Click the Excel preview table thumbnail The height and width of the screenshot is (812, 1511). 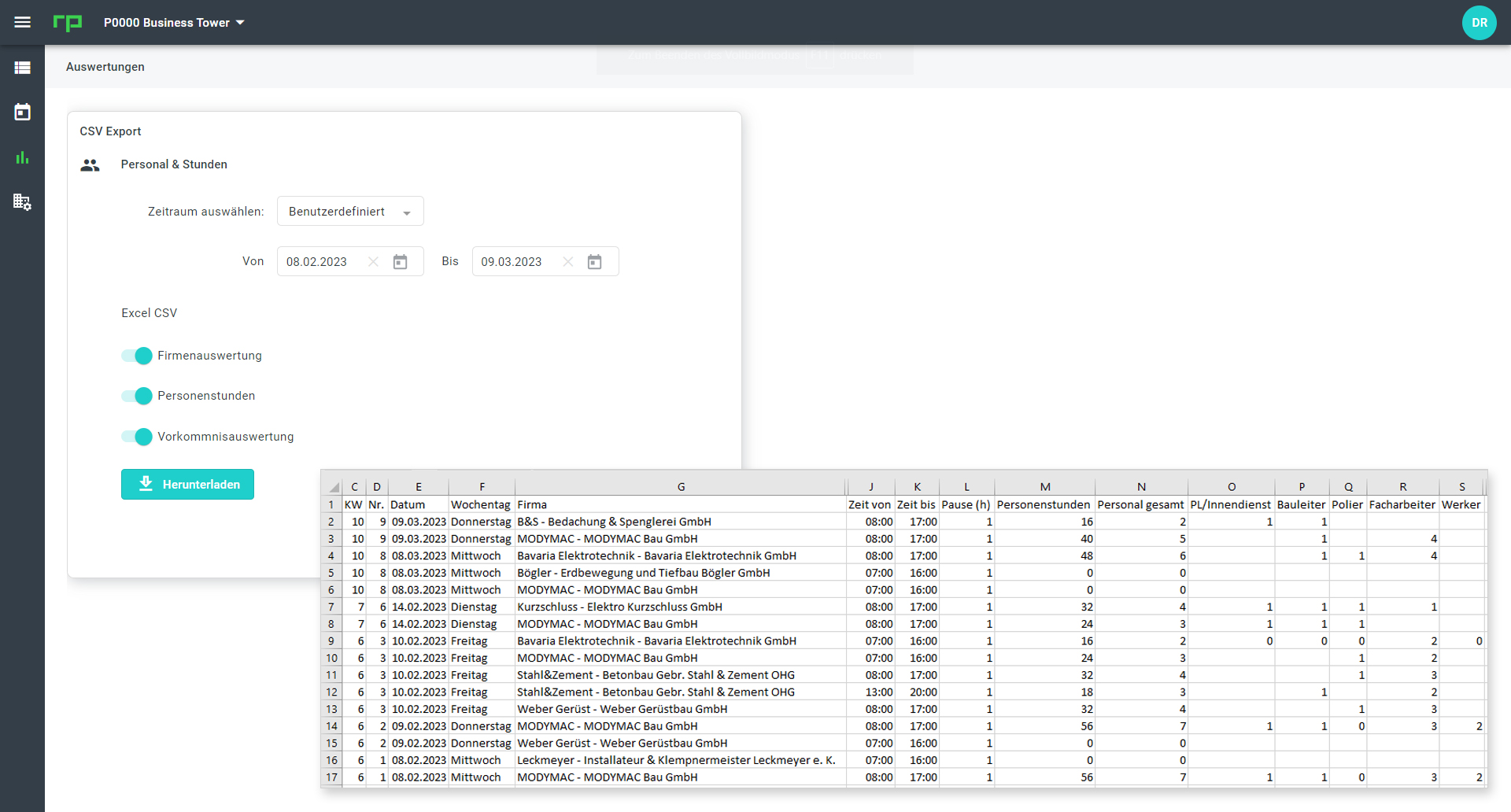[x=903, y=629]
